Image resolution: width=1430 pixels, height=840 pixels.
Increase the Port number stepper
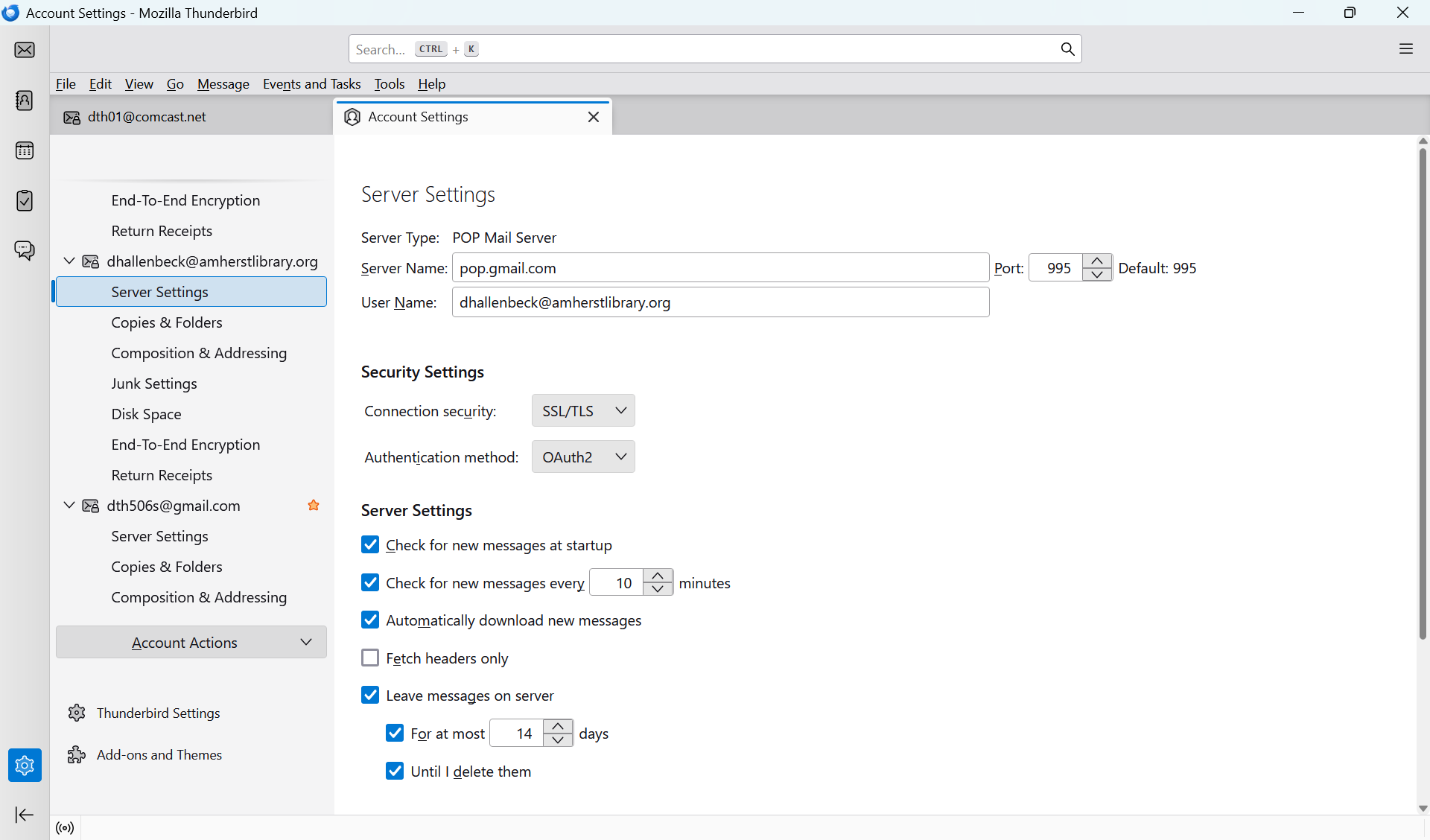coord(1097,261)
